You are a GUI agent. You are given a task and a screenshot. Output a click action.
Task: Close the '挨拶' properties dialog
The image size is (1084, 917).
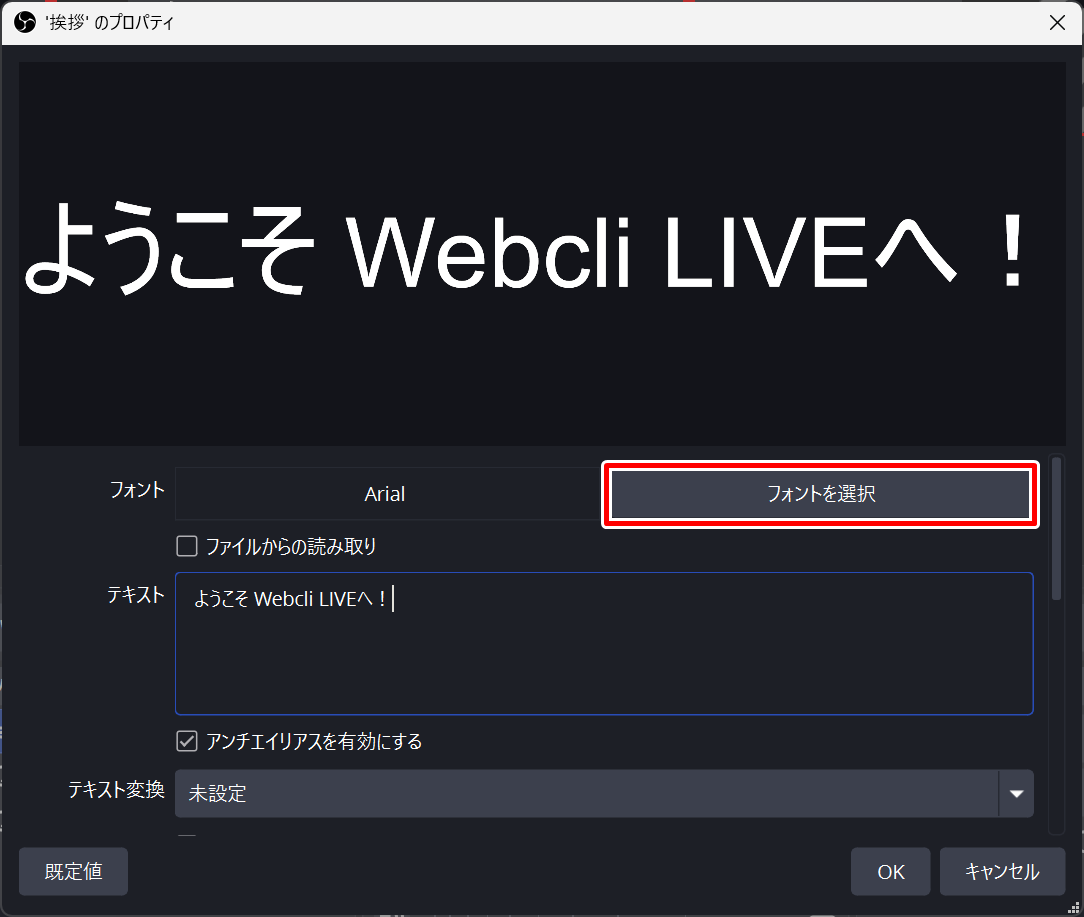point(1057,23)
